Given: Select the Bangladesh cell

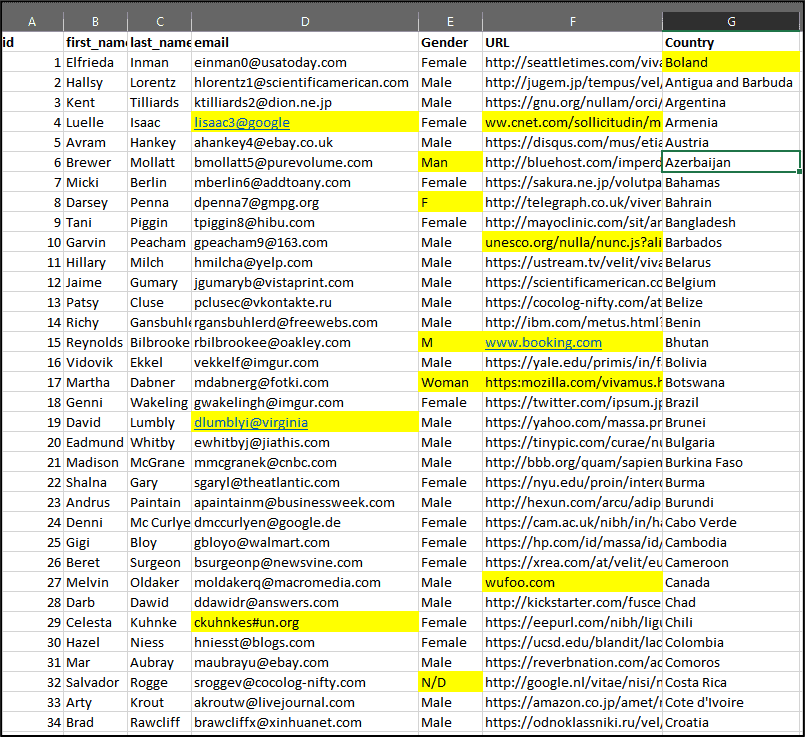Looking at the screenshot, I should (x=731, y=223).
